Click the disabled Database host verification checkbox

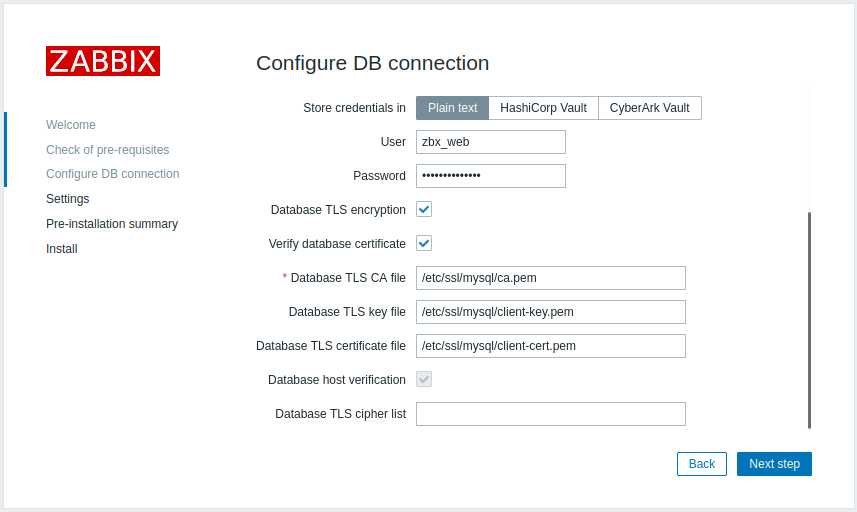point(424,379)
